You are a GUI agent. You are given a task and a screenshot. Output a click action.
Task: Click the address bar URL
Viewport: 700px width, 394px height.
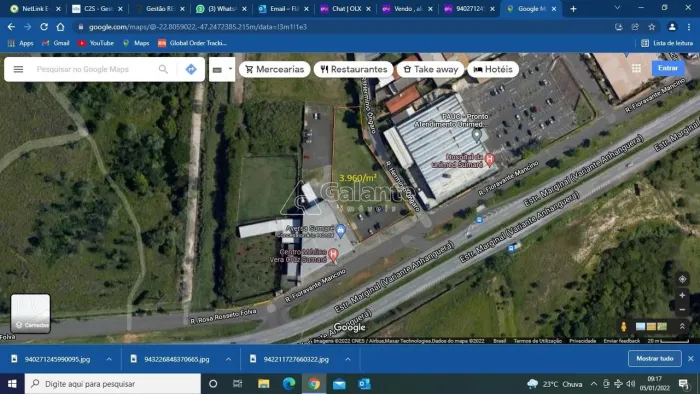pos(197,27)
